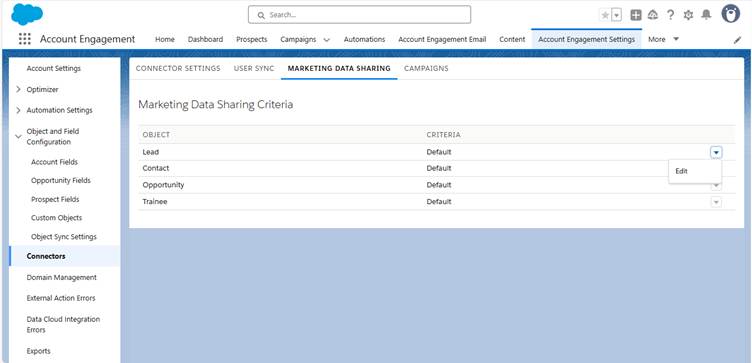The image size is (752, 363).
Task: Open the Account Engagement Email tab
Action: click(x=442, y=39)
